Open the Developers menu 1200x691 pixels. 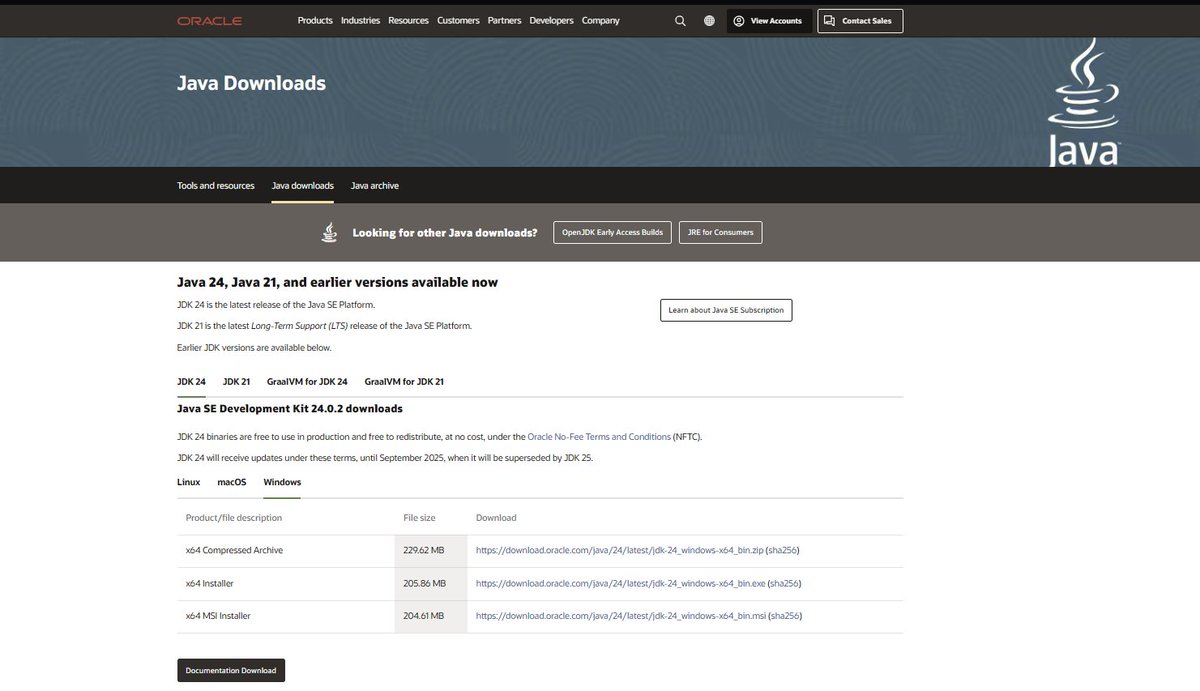(x=551, y=21)
